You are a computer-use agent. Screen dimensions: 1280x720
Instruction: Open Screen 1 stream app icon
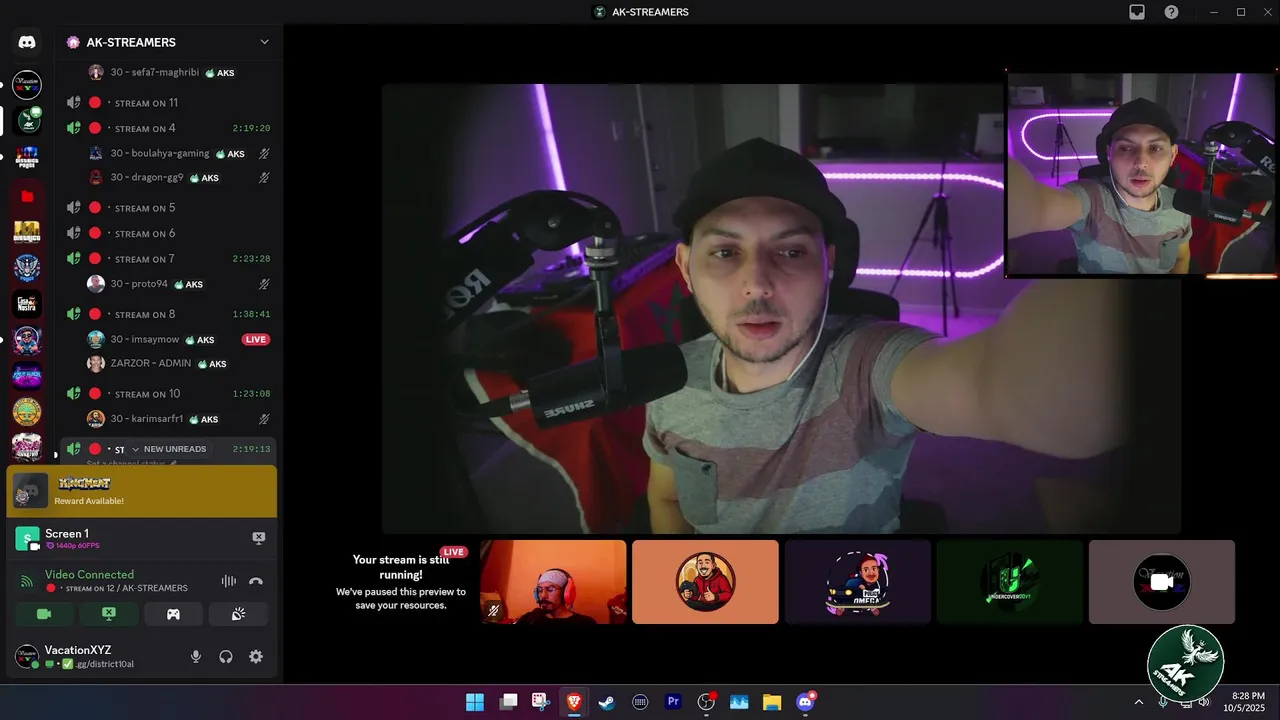click(x=28, y=539)
